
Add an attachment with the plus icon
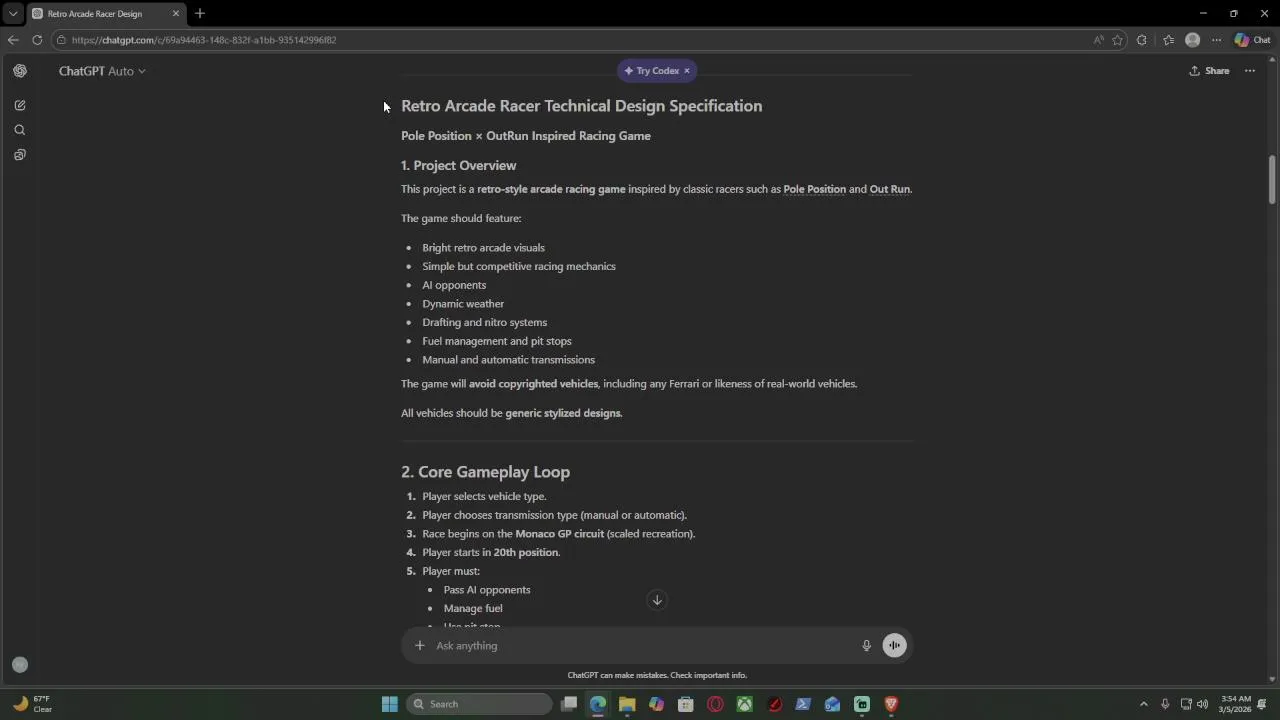(x=420, y=645)
